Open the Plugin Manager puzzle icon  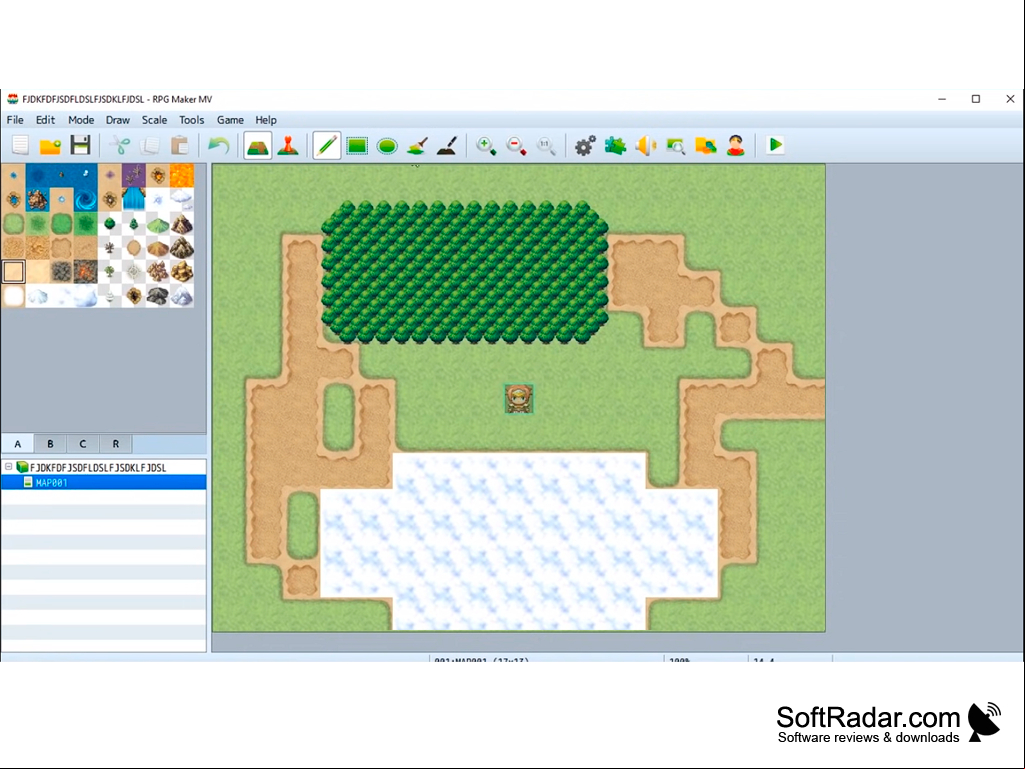point(615,145)
